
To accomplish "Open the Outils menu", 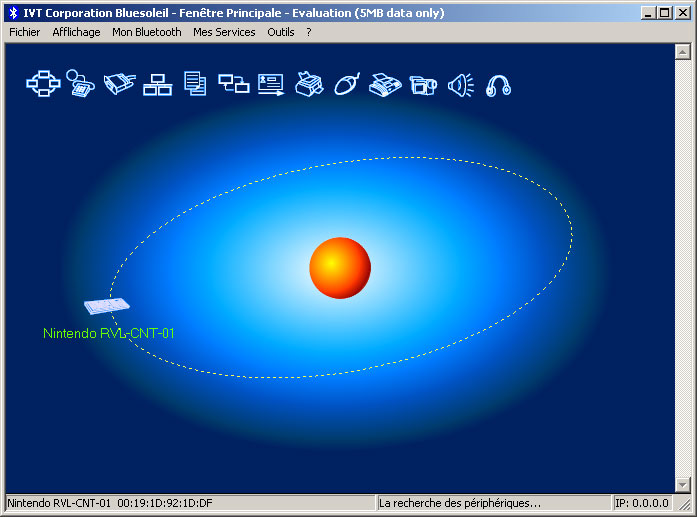I will pos(280,32).
